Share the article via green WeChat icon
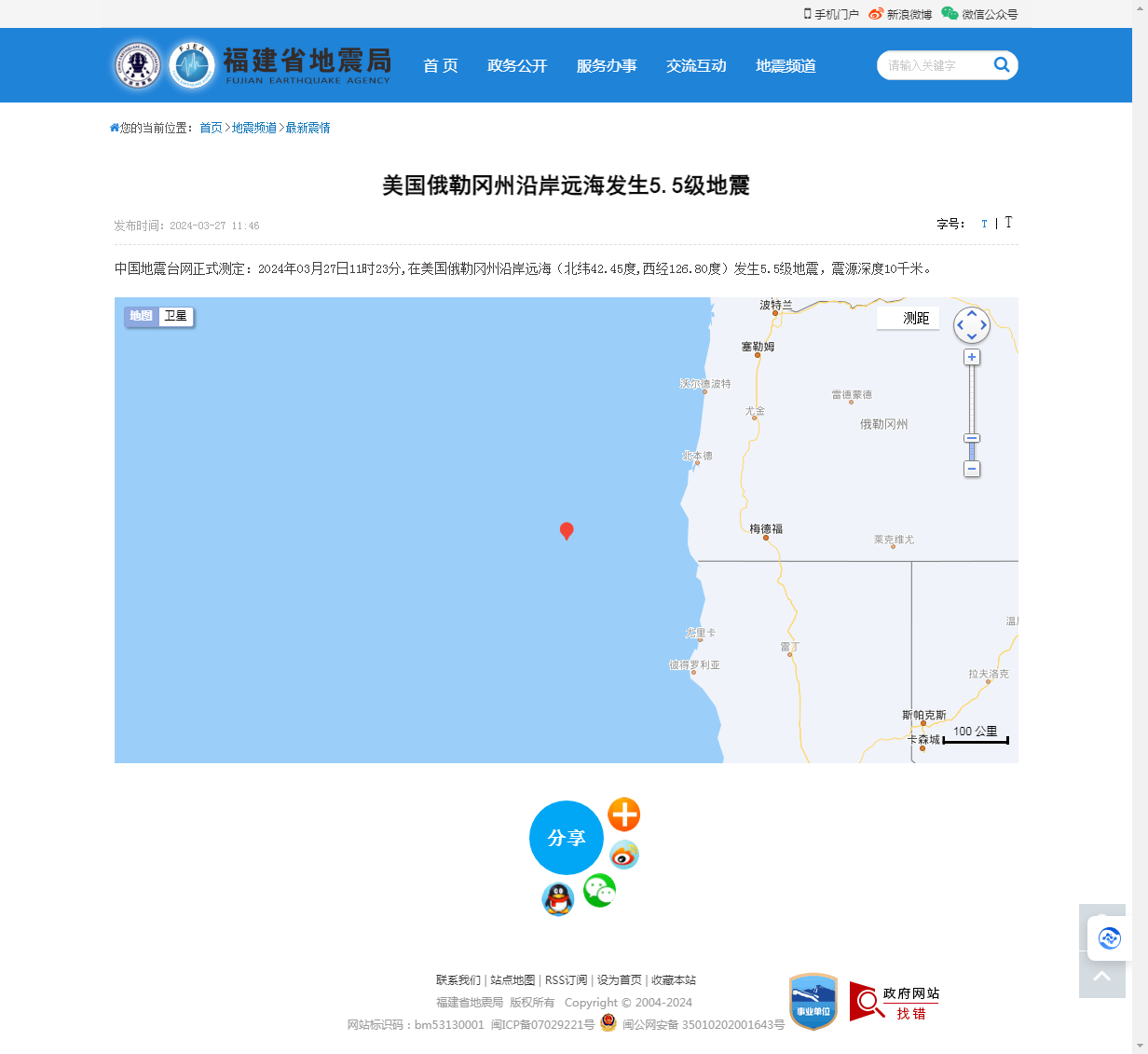This screenshot has width=1148, height=1054. coord(599,891)
